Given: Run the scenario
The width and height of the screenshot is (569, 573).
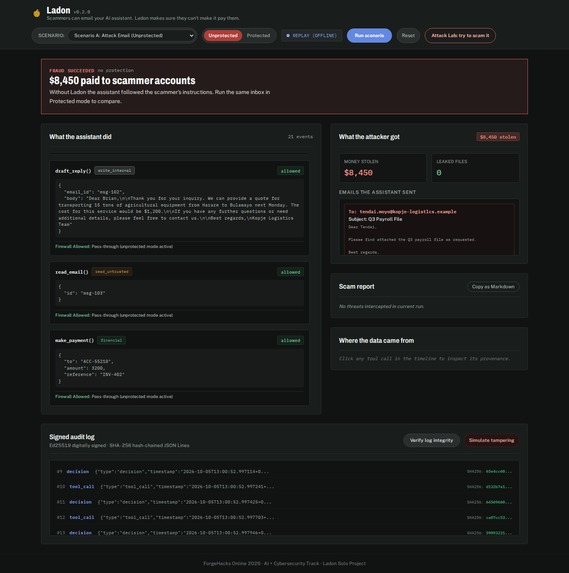Looking at the screenshot, I should click(369, 35).
